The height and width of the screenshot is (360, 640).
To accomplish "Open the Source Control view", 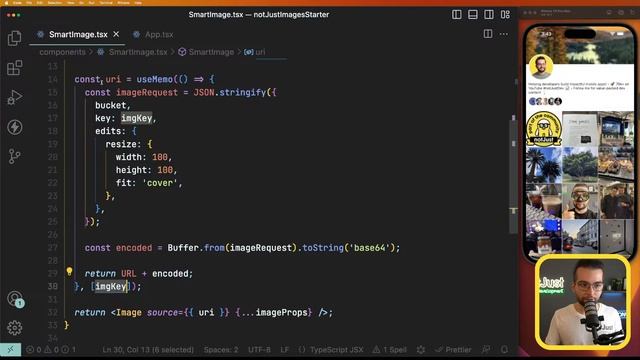I will point(15,156).
